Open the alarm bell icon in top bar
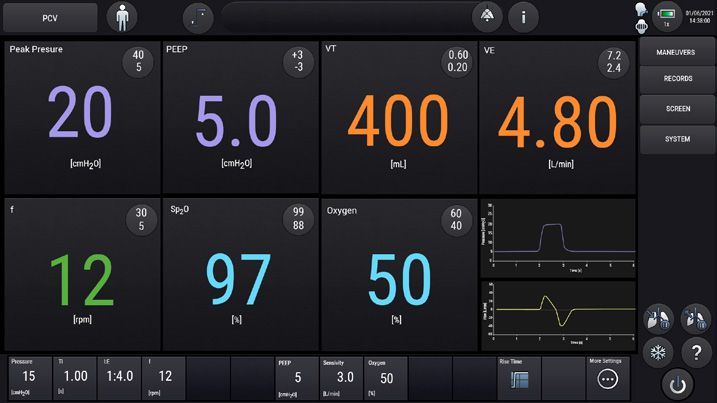 (487, 17)
